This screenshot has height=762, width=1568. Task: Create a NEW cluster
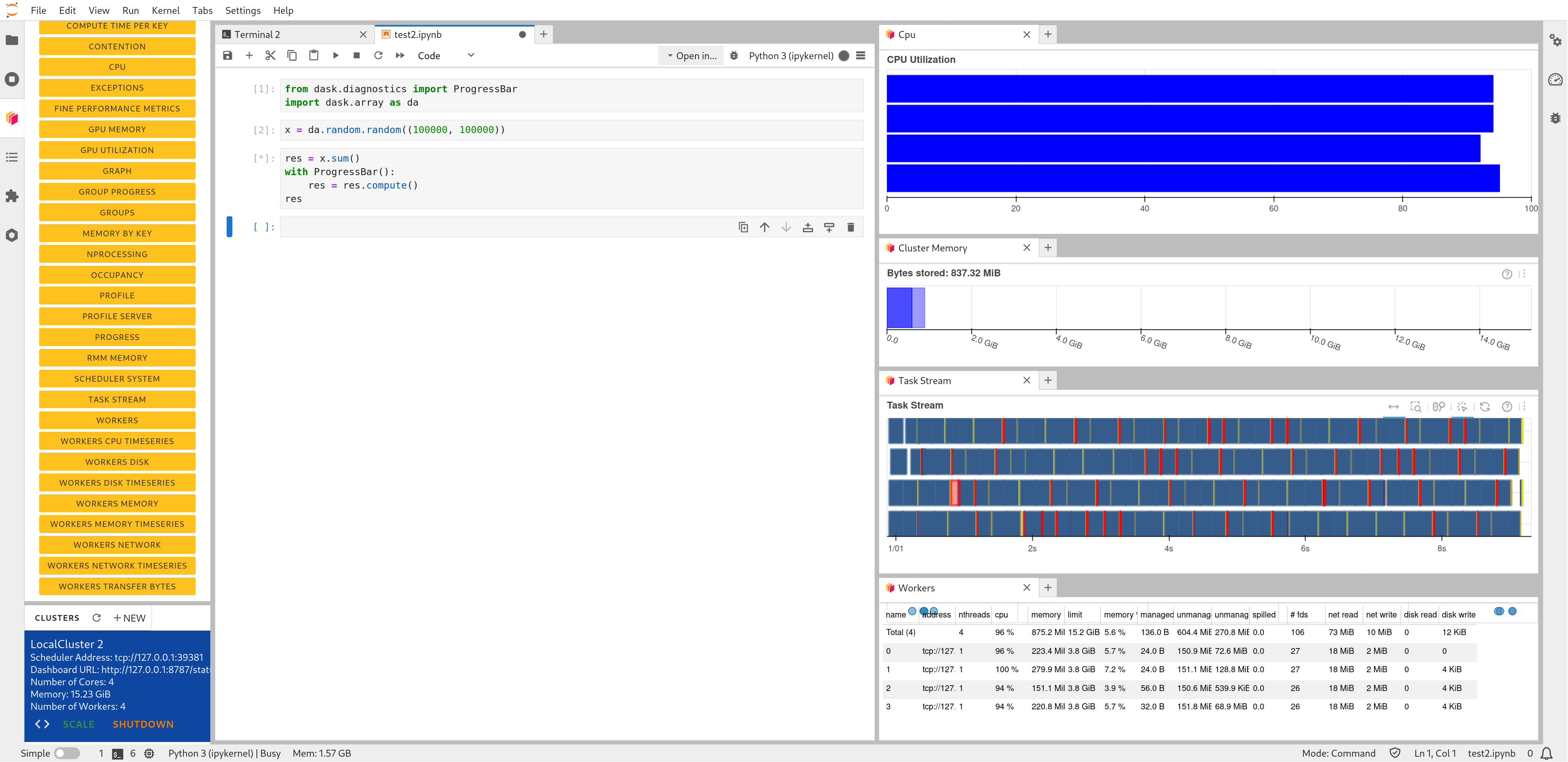point(130,618)
